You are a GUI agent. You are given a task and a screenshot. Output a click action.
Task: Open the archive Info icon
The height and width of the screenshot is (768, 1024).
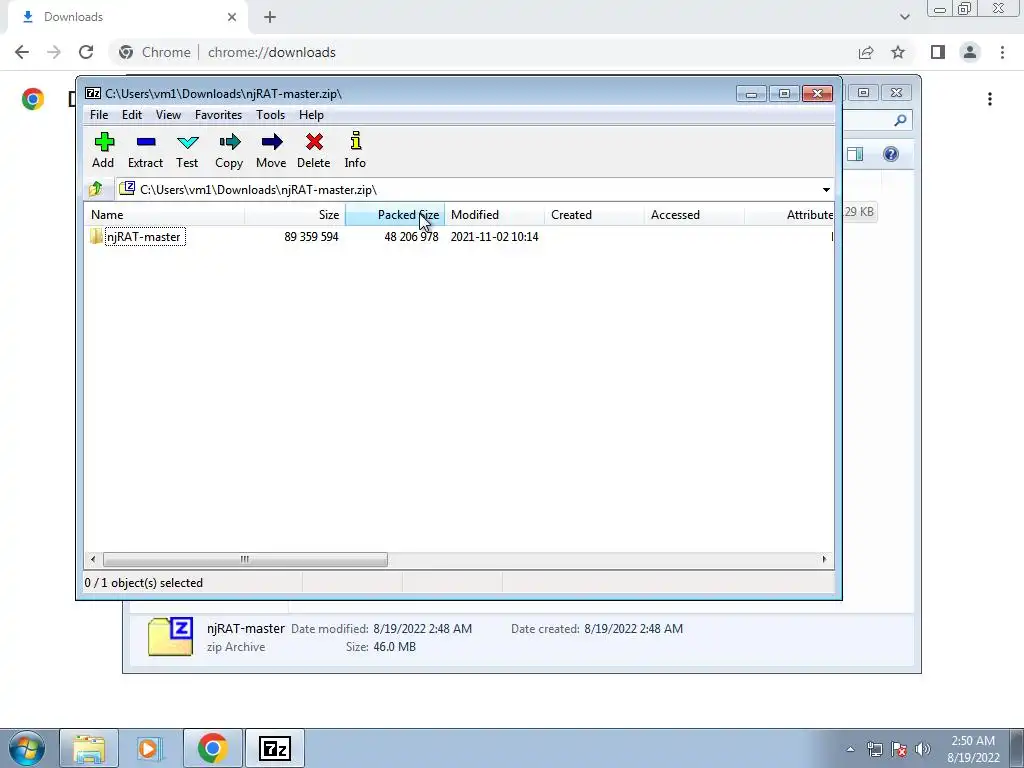355,150
